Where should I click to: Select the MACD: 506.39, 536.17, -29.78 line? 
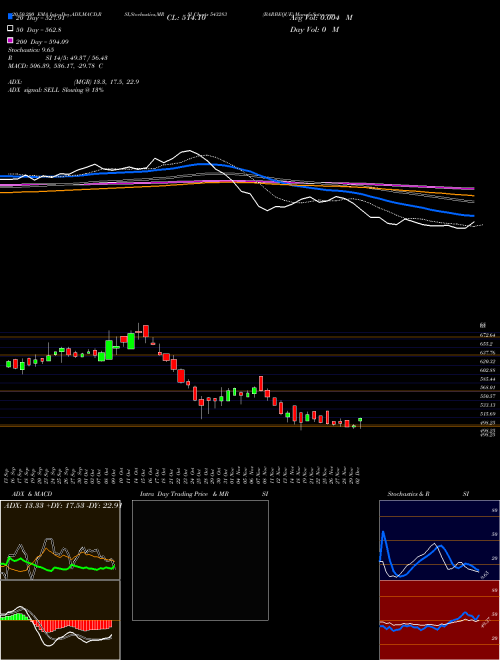55,66
